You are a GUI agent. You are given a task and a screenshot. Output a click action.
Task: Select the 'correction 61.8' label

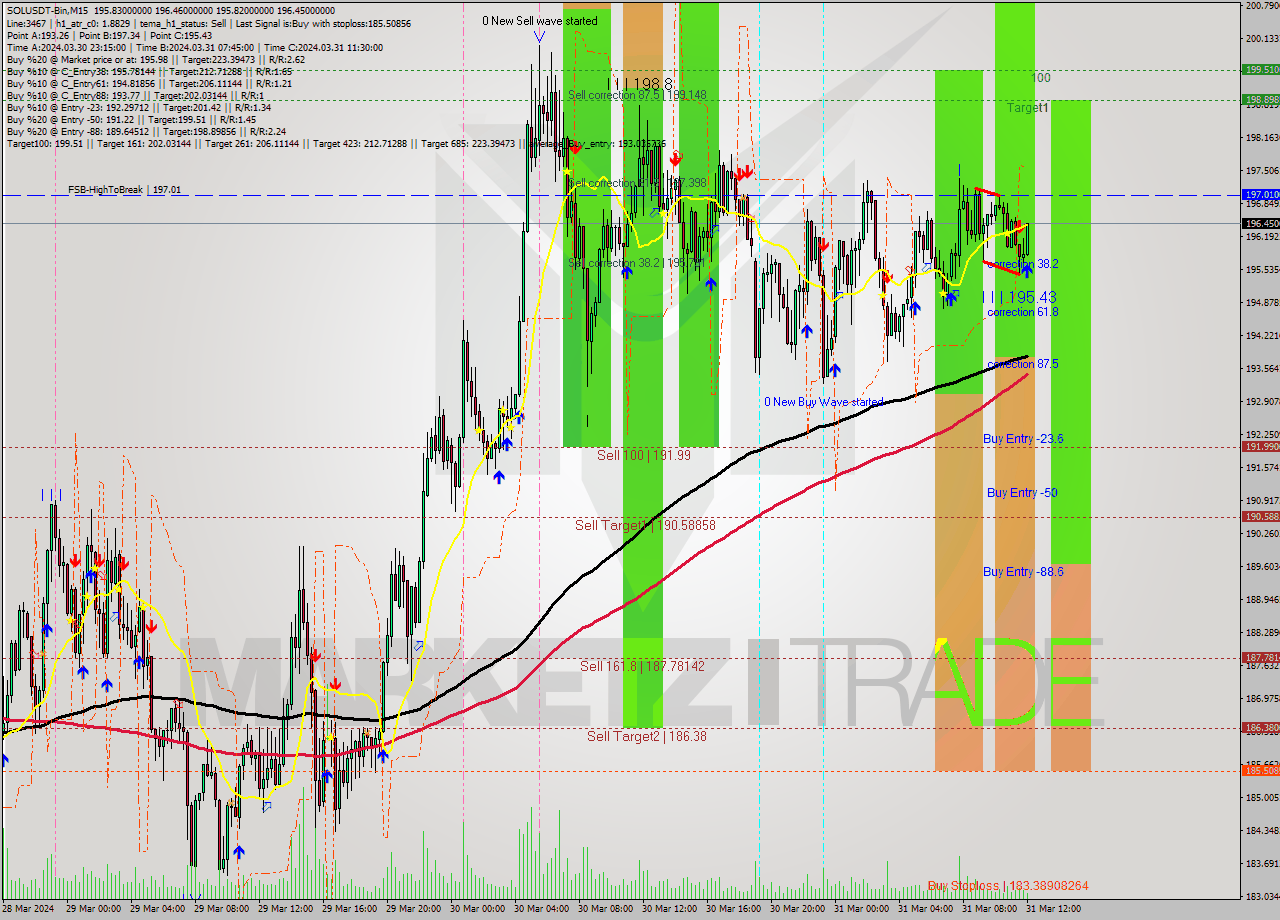point(1022,312)
